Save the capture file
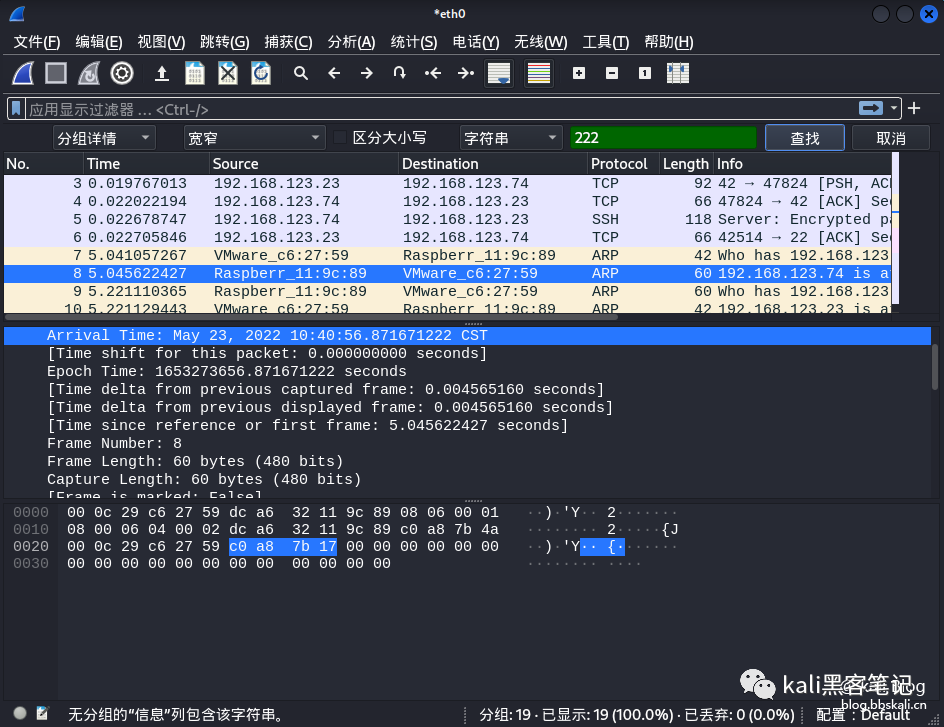This screenshot has height=727, width=944. coord(194,73)
